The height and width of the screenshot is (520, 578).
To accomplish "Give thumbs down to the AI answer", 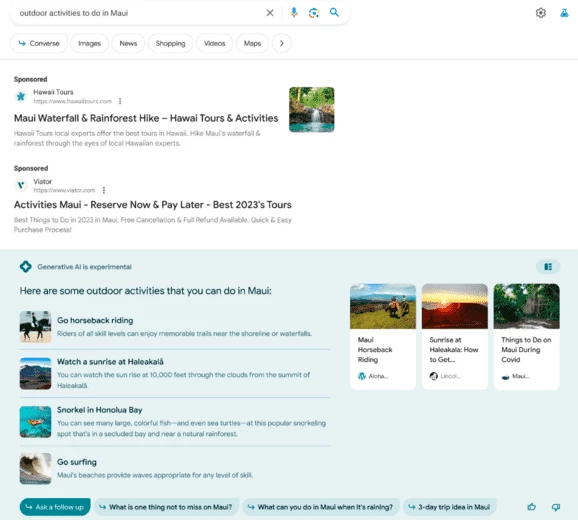I will (556, 507).
